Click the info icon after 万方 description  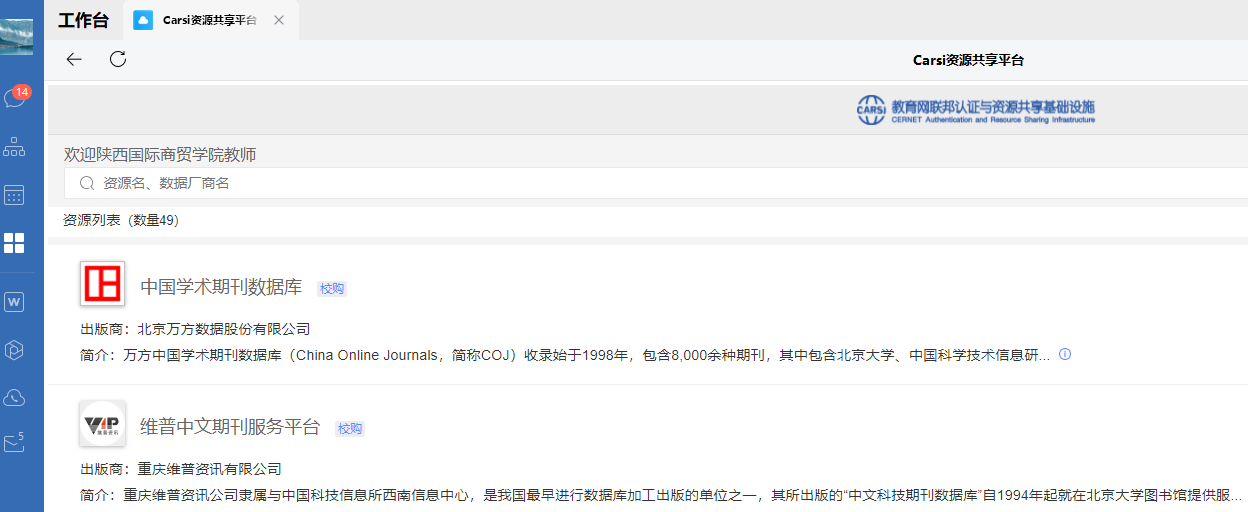[1065, 354]
